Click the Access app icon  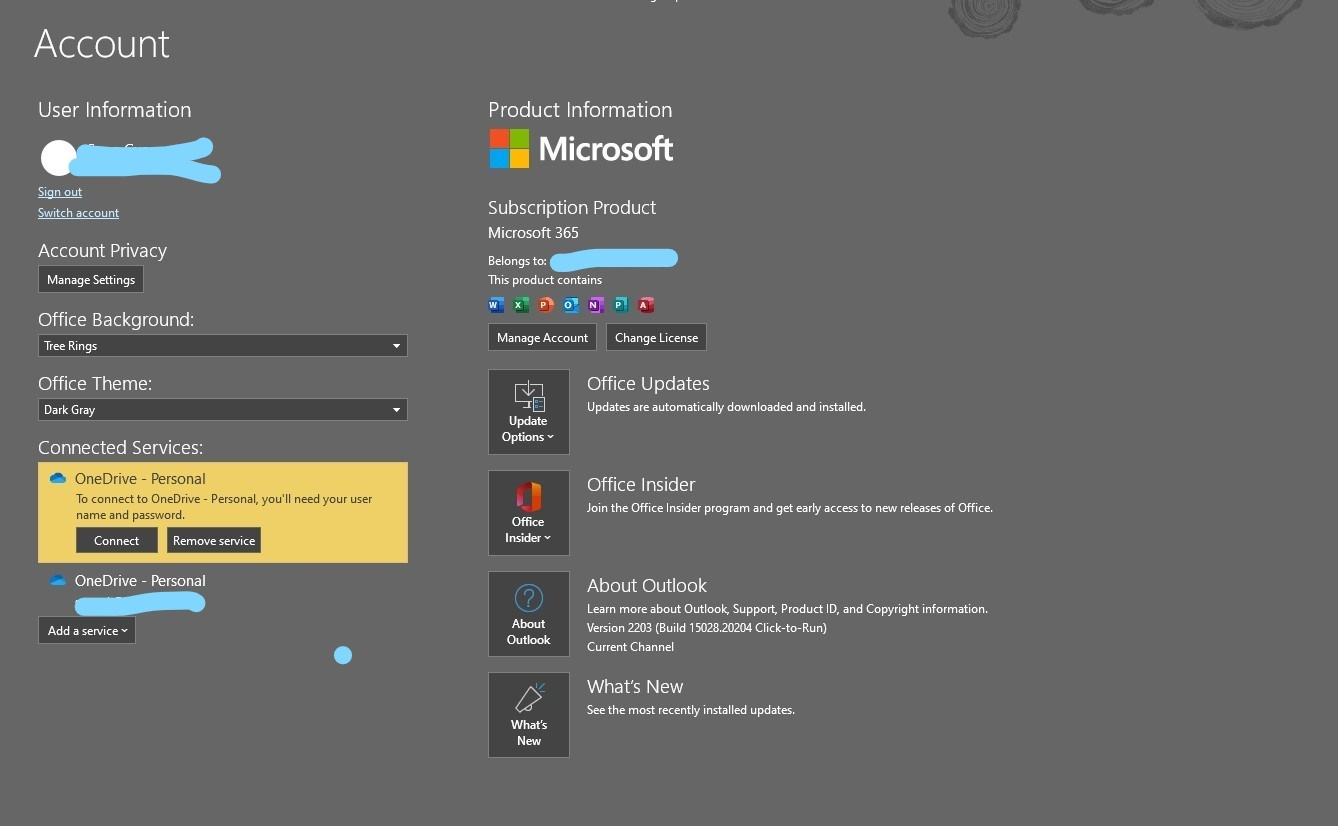pos(646,305)
